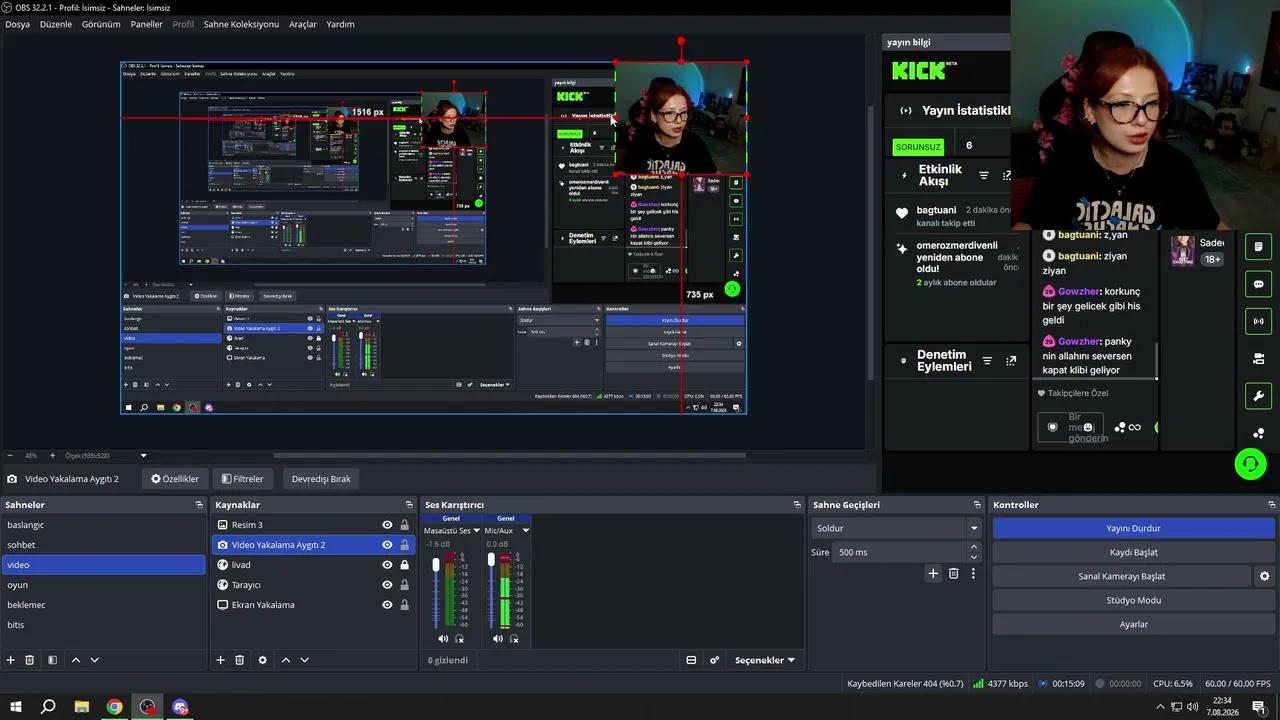Open advanced audio properties gears icon
The height and width of the screenshot is (720, 1280).
click(714, 660)
